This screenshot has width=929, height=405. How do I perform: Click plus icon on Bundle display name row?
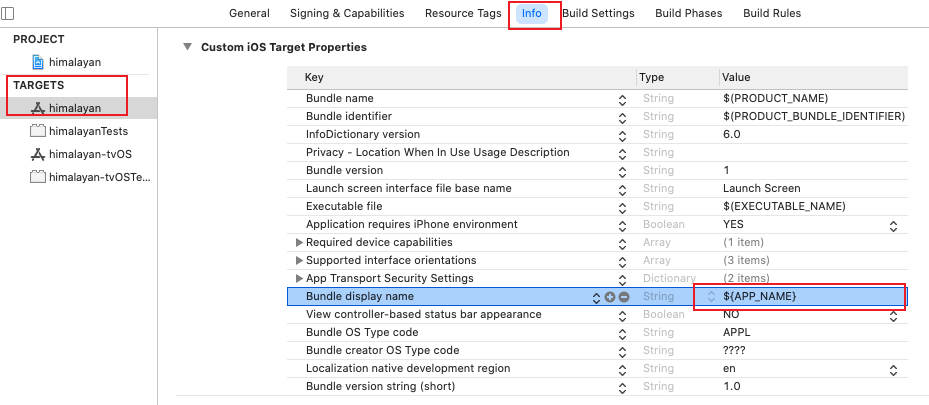(610, 297)
